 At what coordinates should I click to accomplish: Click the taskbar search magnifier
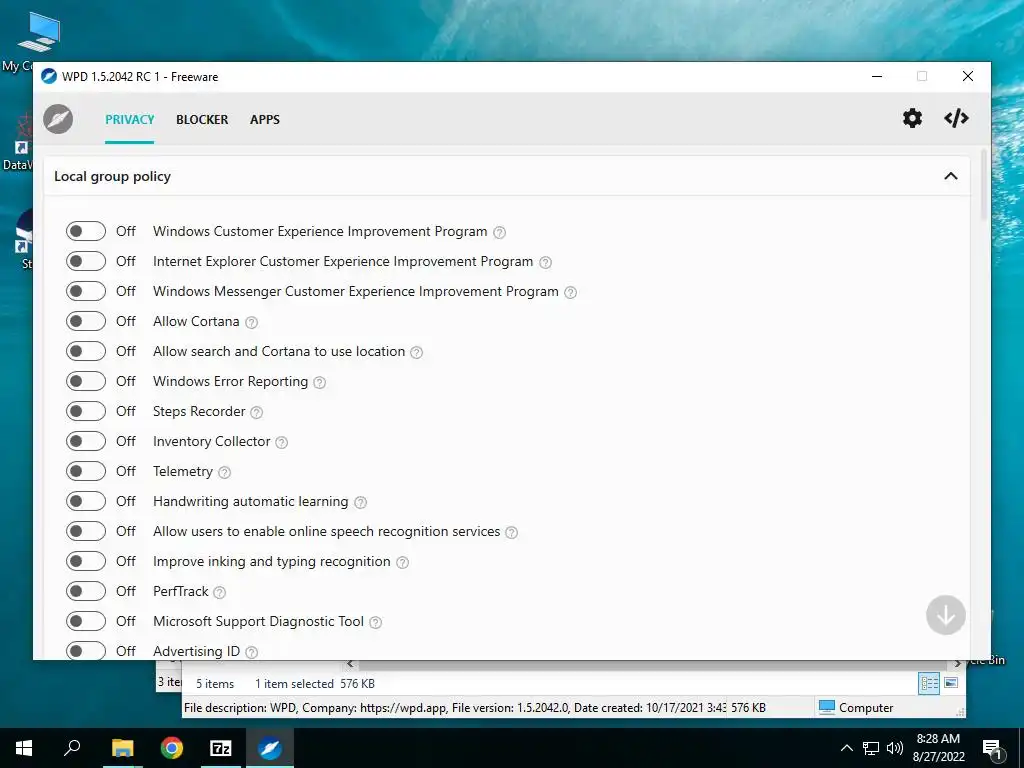point(72,748)
